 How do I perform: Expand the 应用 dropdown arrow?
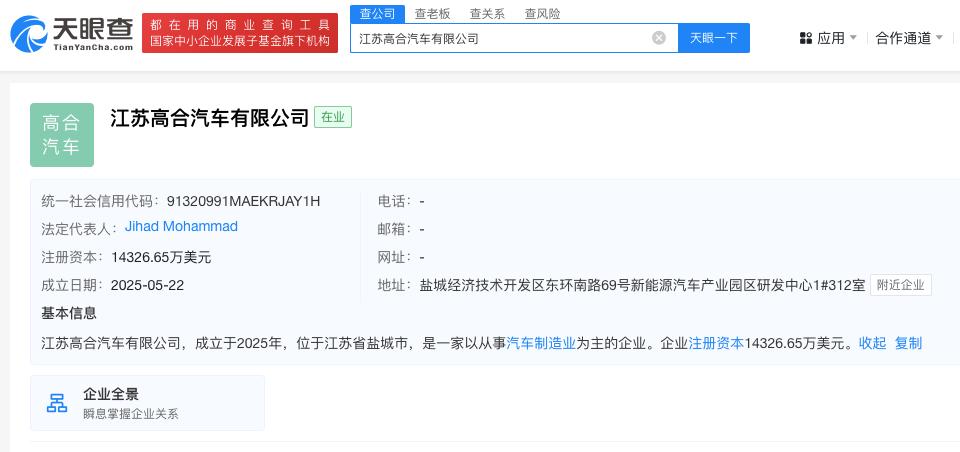853,39
